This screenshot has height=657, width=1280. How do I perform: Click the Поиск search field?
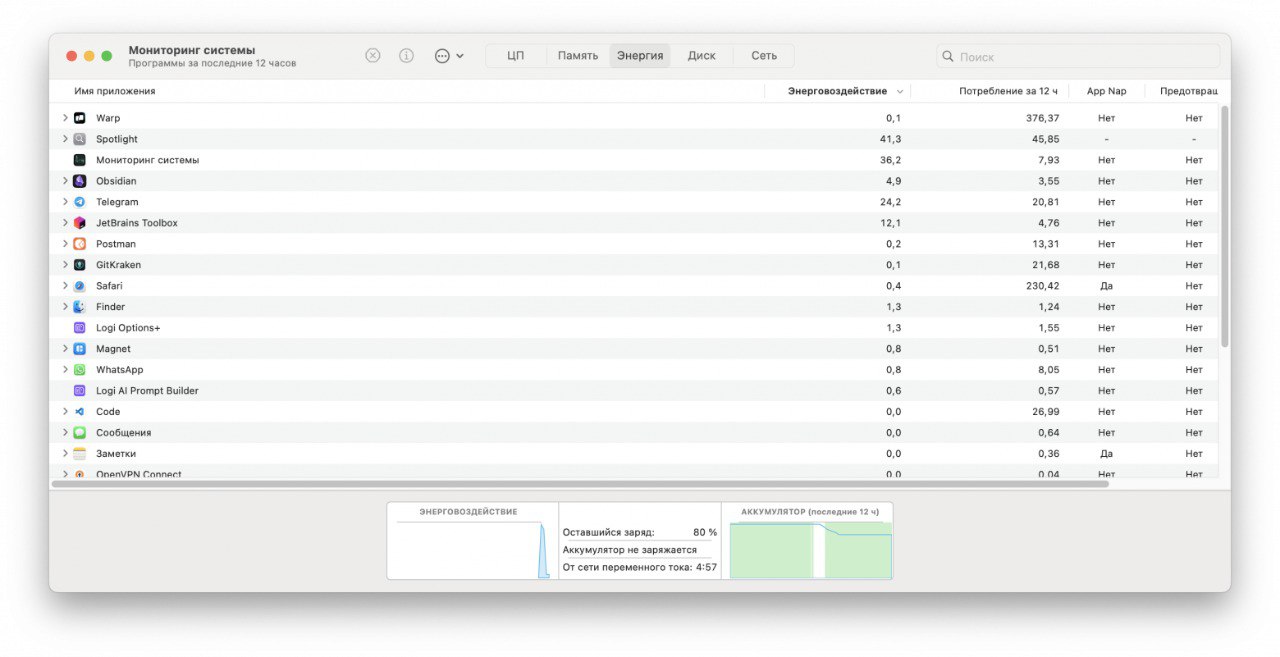tap(1078, 57)
